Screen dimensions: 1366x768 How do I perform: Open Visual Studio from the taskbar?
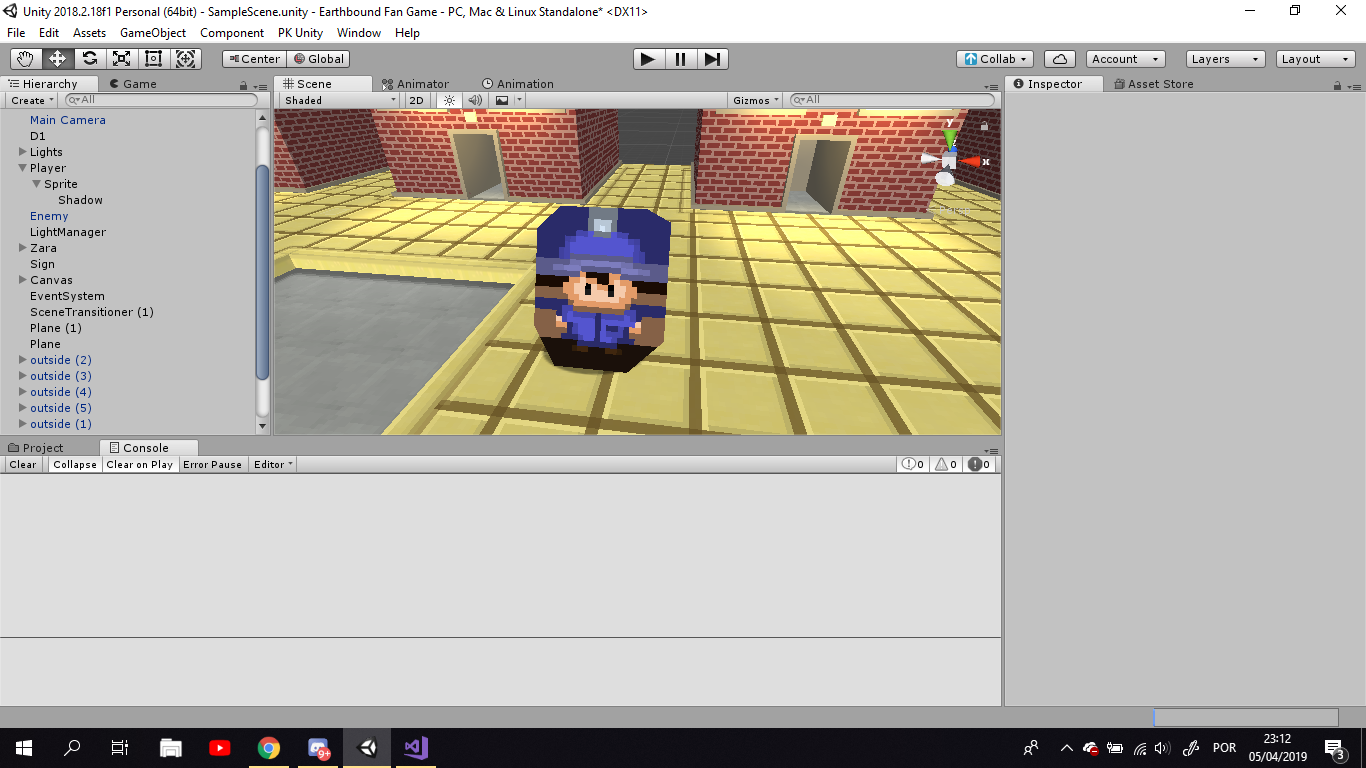[416, 748]
